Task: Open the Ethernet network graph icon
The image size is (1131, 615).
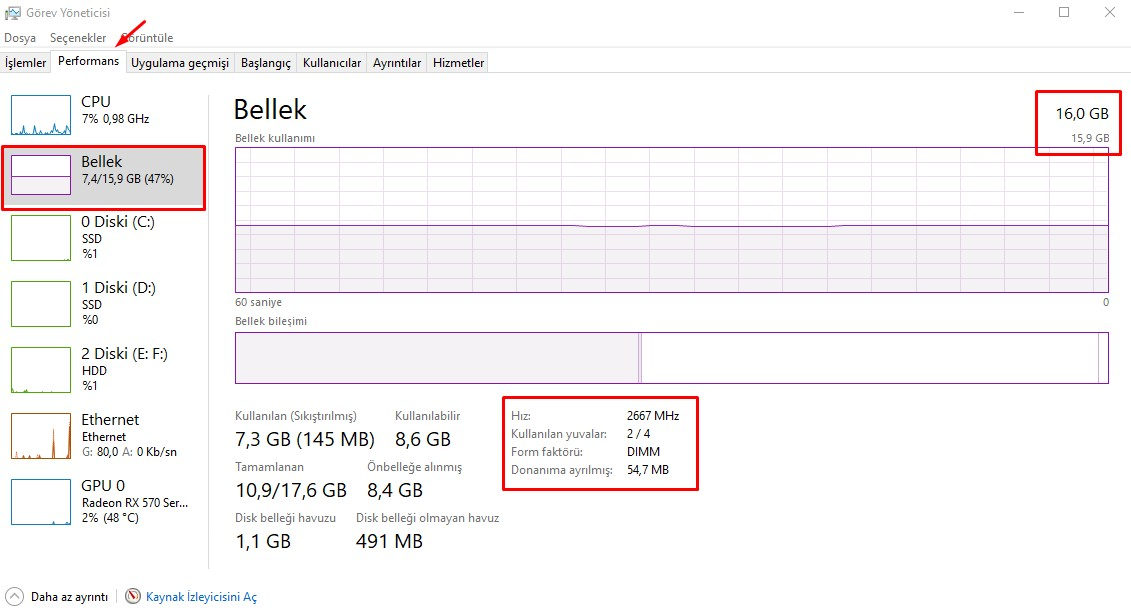Action: click(x=41, y=436)
